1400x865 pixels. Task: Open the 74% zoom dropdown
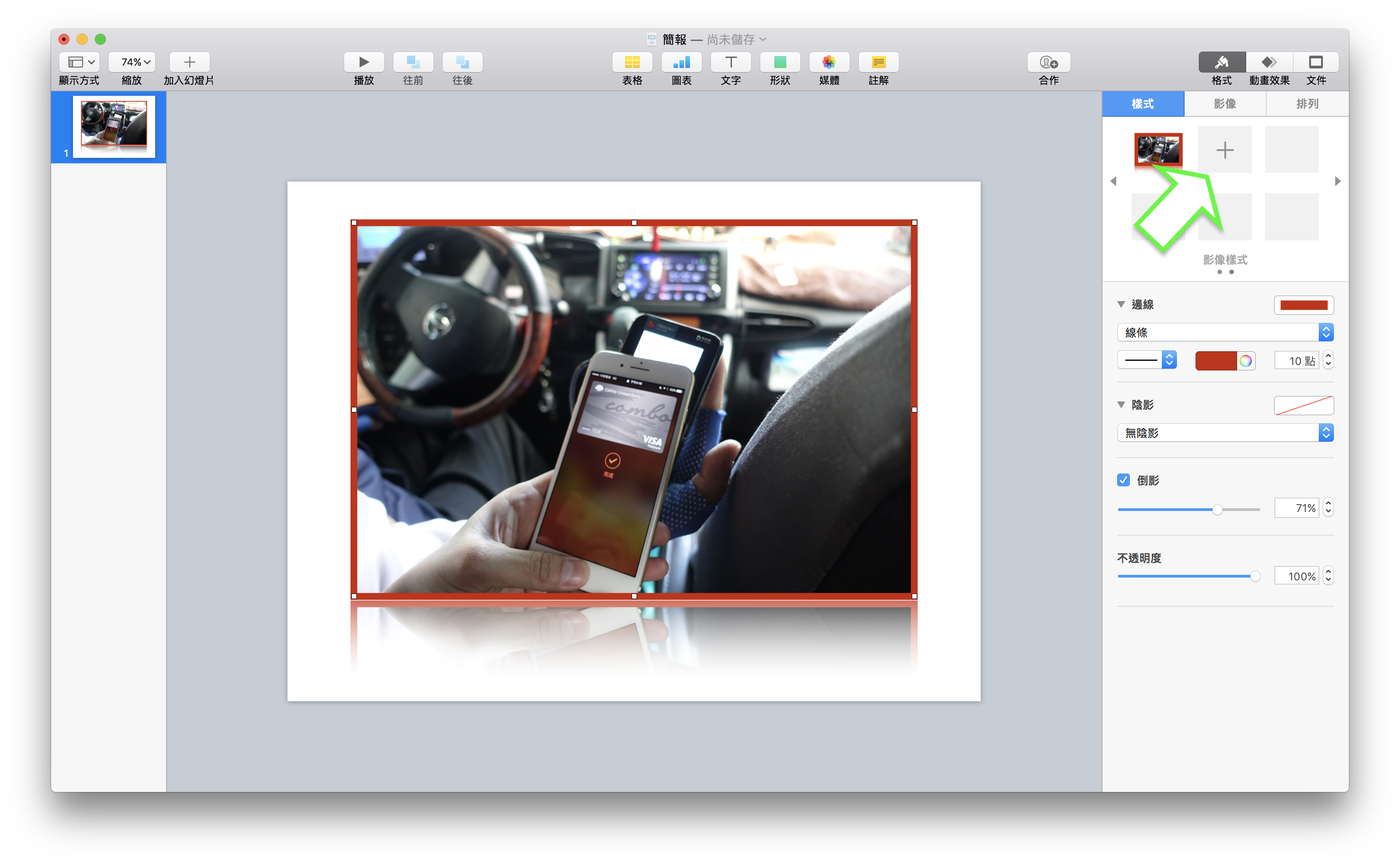point(131,62)
